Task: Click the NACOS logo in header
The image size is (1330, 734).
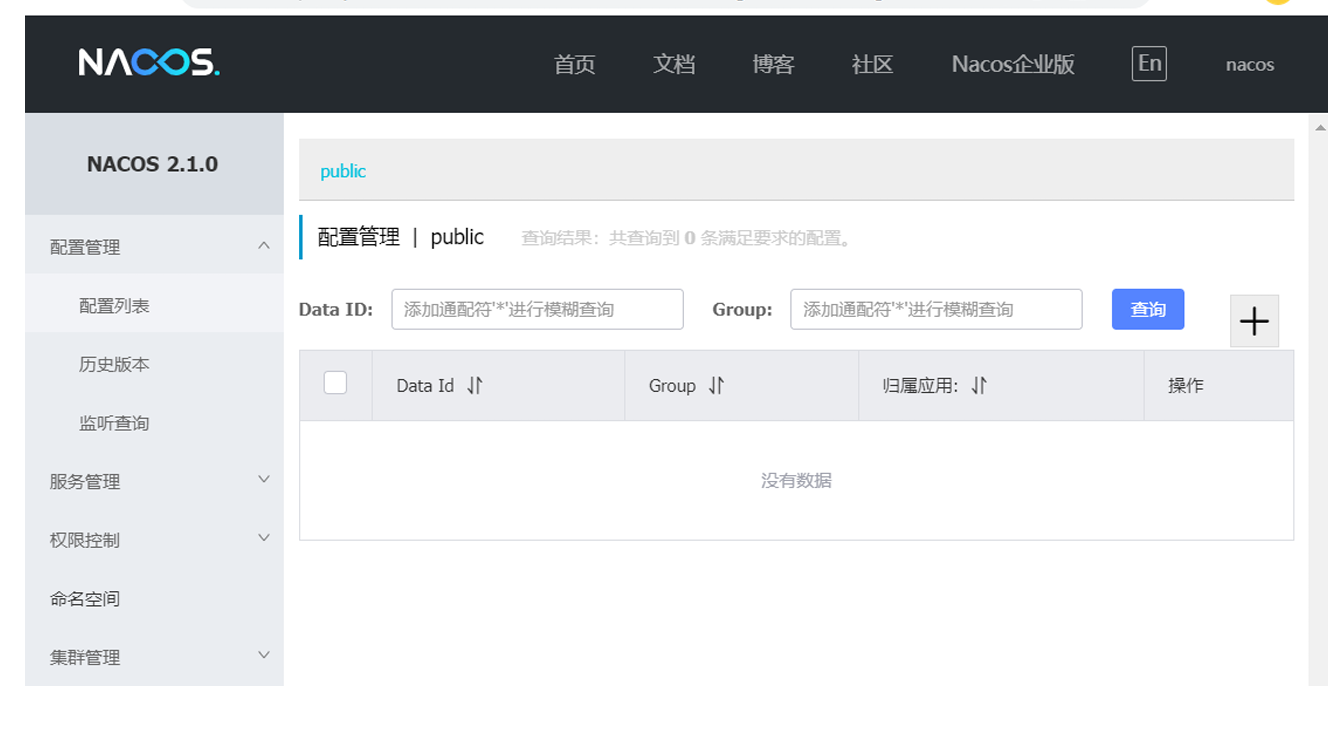Action: coord(149,63)
